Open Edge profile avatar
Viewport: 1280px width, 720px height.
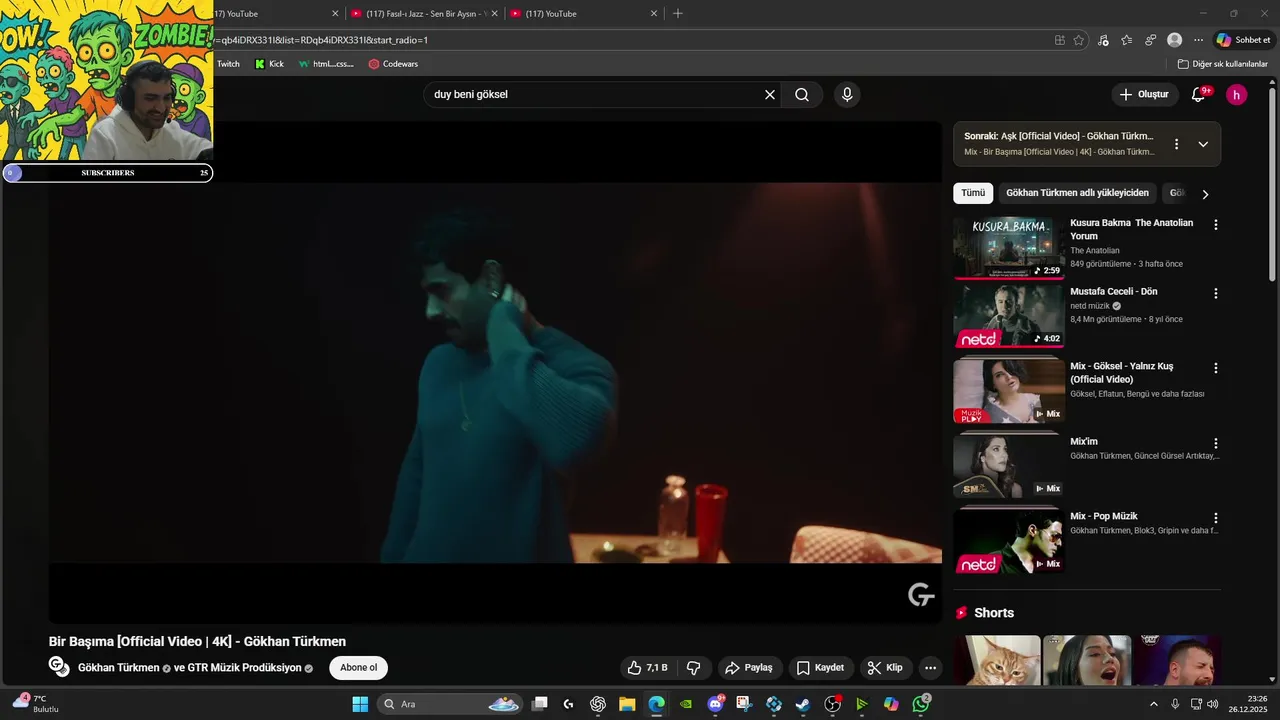(1174, 40)
